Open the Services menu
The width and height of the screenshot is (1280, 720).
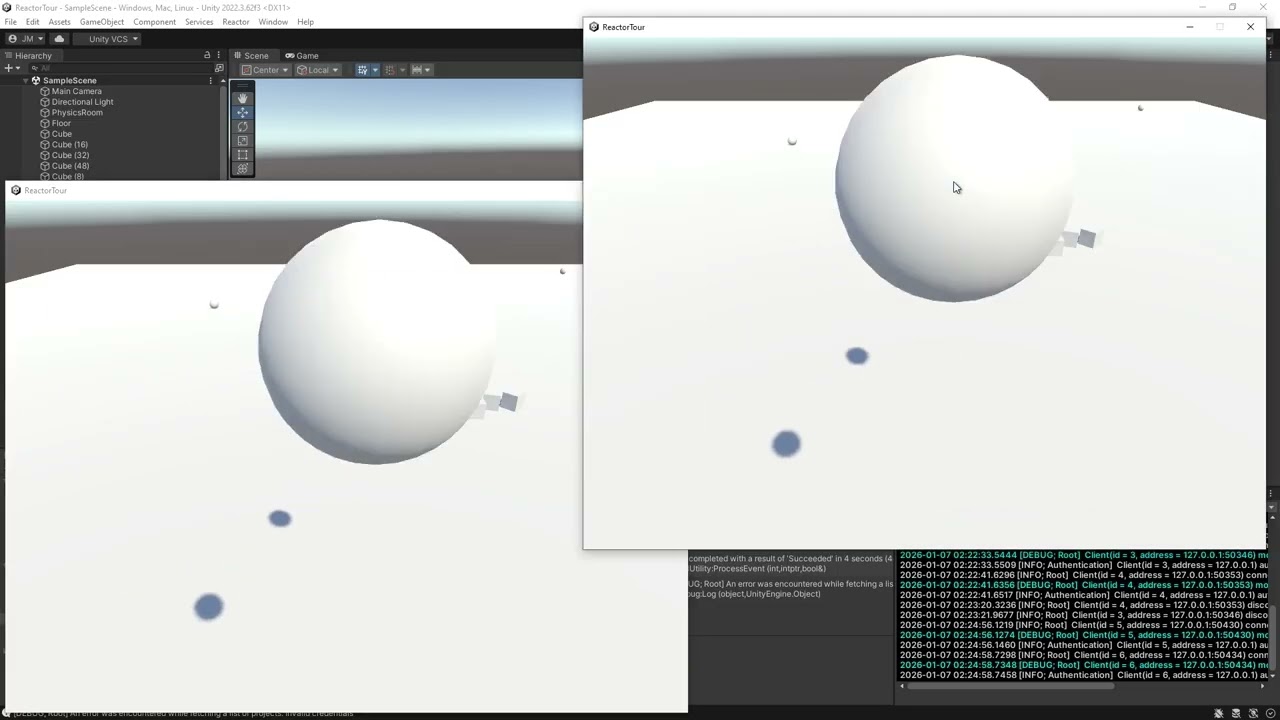pos(199,22)
